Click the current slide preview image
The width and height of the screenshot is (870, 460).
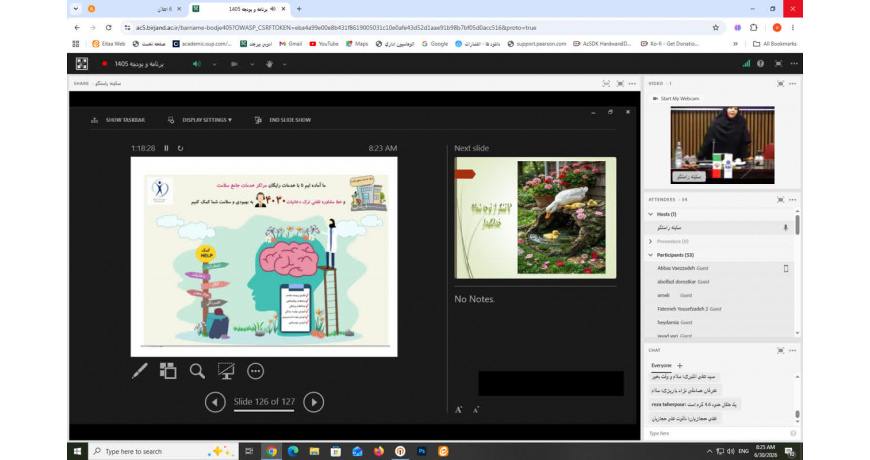[x=264, y=256]
